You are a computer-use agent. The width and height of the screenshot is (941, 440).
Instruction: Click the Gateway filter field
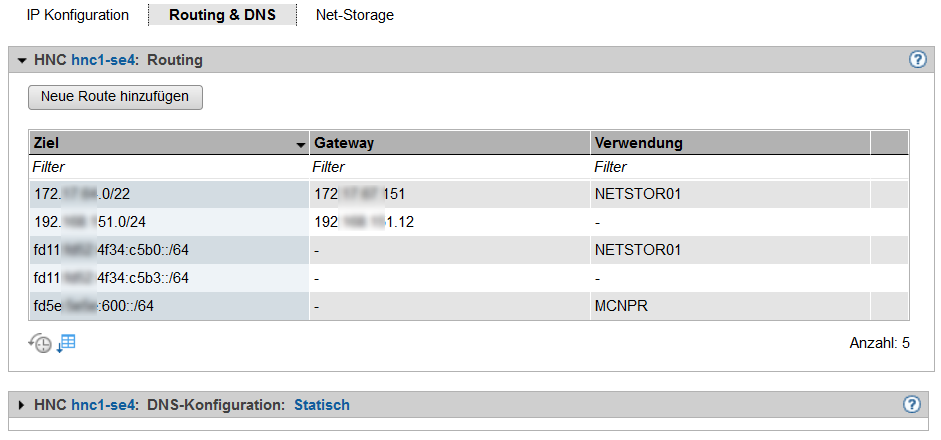point(449,168)
